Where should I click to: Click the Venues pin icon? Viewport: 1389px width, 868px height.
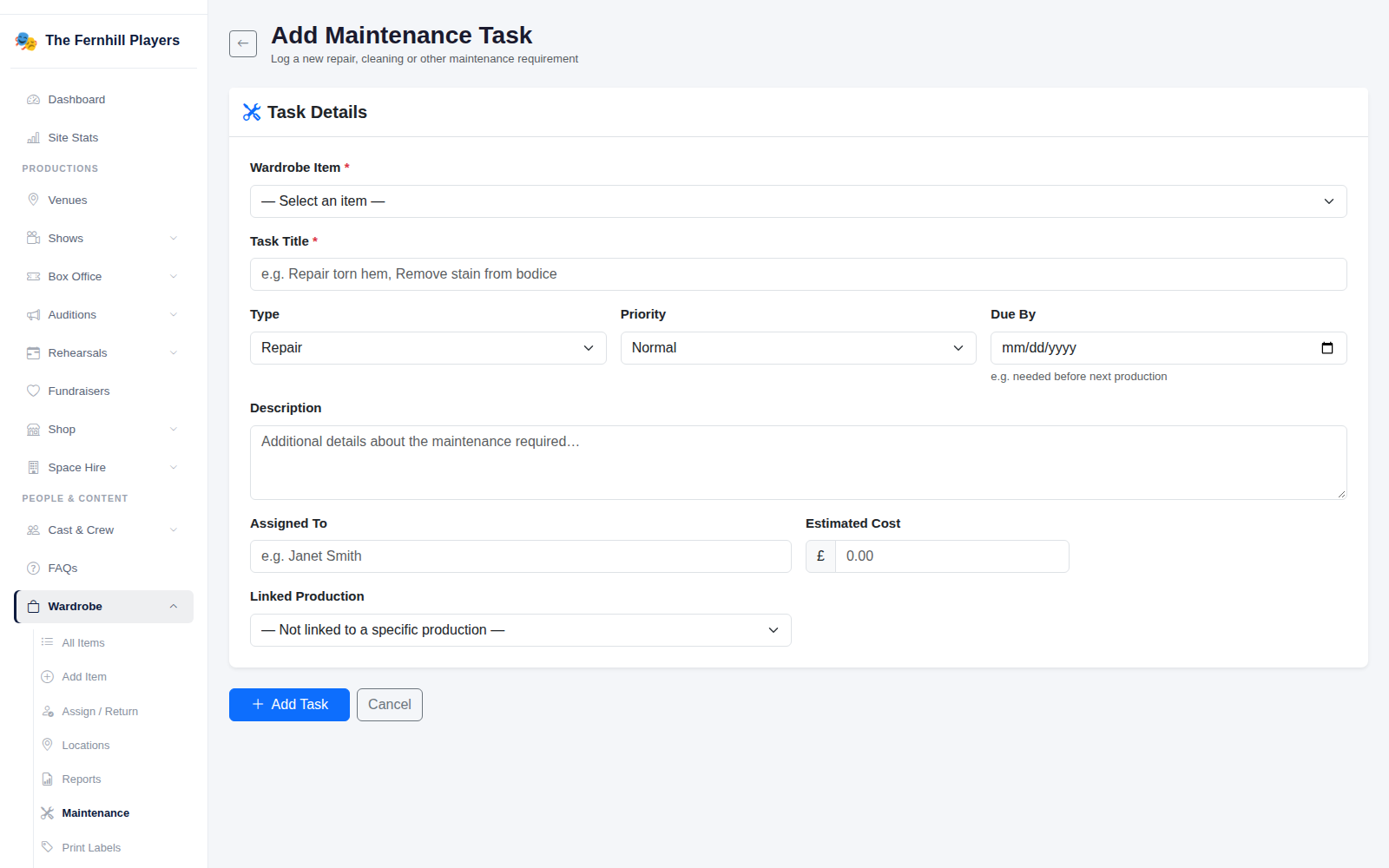point(33,201)
